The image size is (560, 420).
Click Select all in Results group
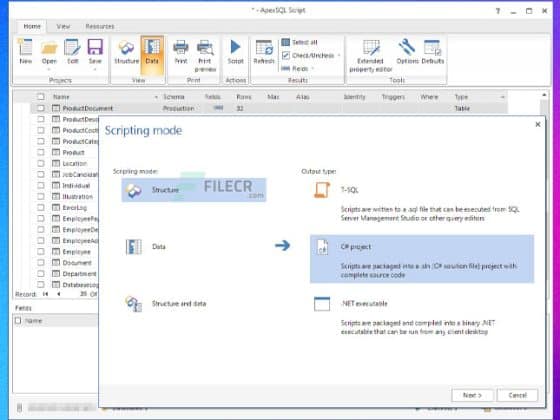[x=299, y=42]
